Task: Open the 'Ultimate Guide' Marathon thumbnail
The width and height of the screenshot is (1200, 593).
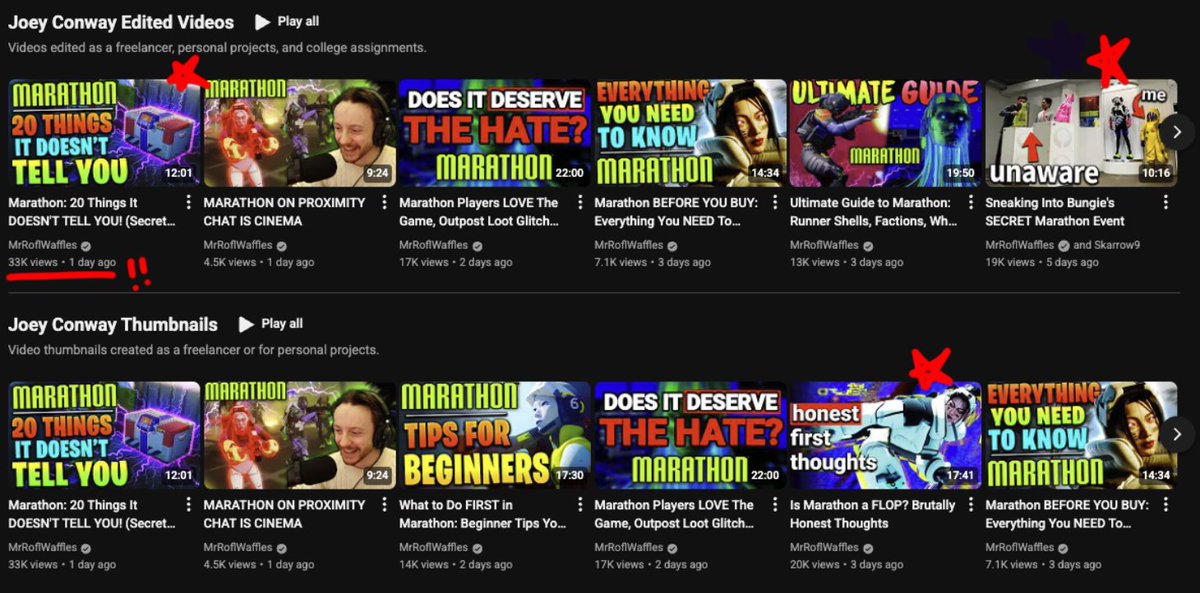Action: point(886,133)
